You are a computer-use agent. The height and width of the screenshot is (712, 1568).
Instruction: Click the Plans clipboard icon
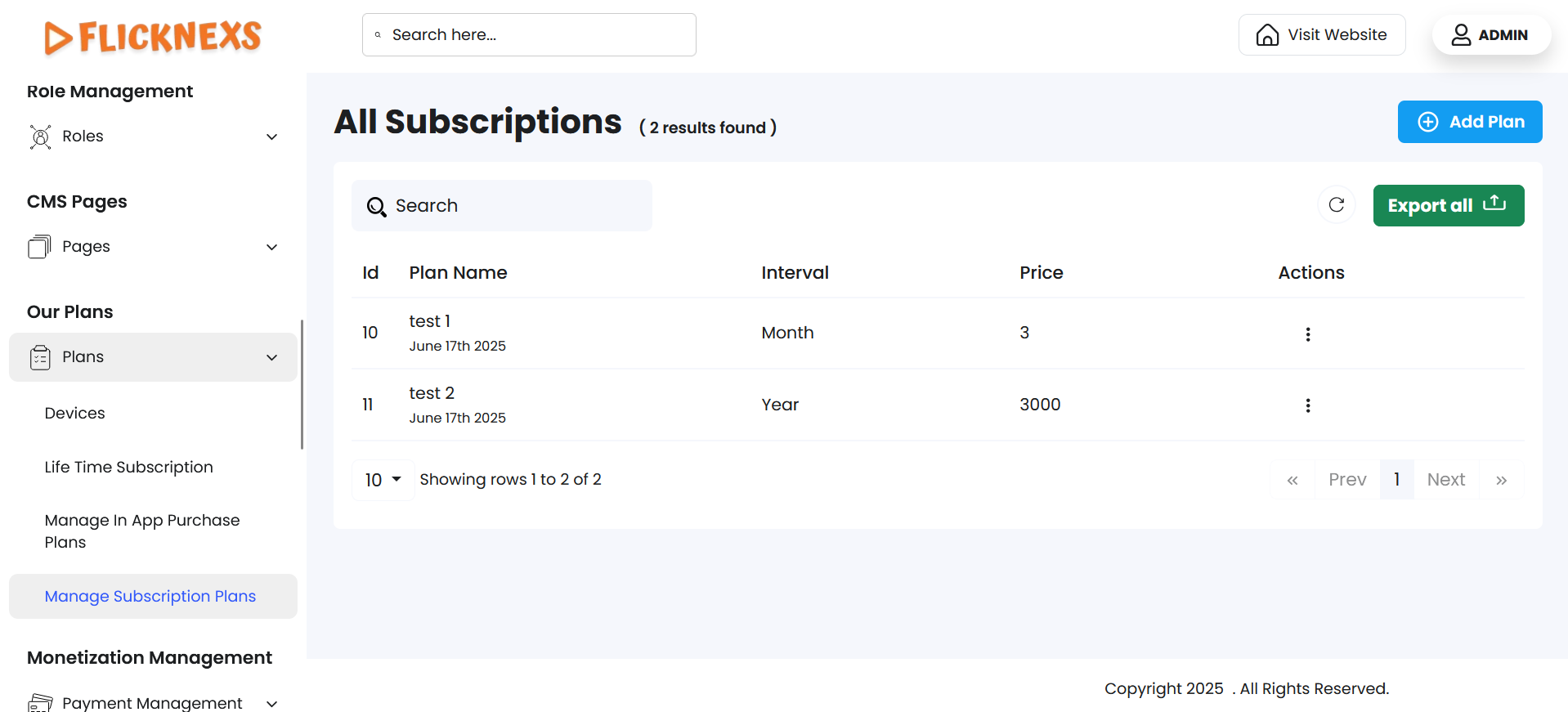tap(40, 357)
